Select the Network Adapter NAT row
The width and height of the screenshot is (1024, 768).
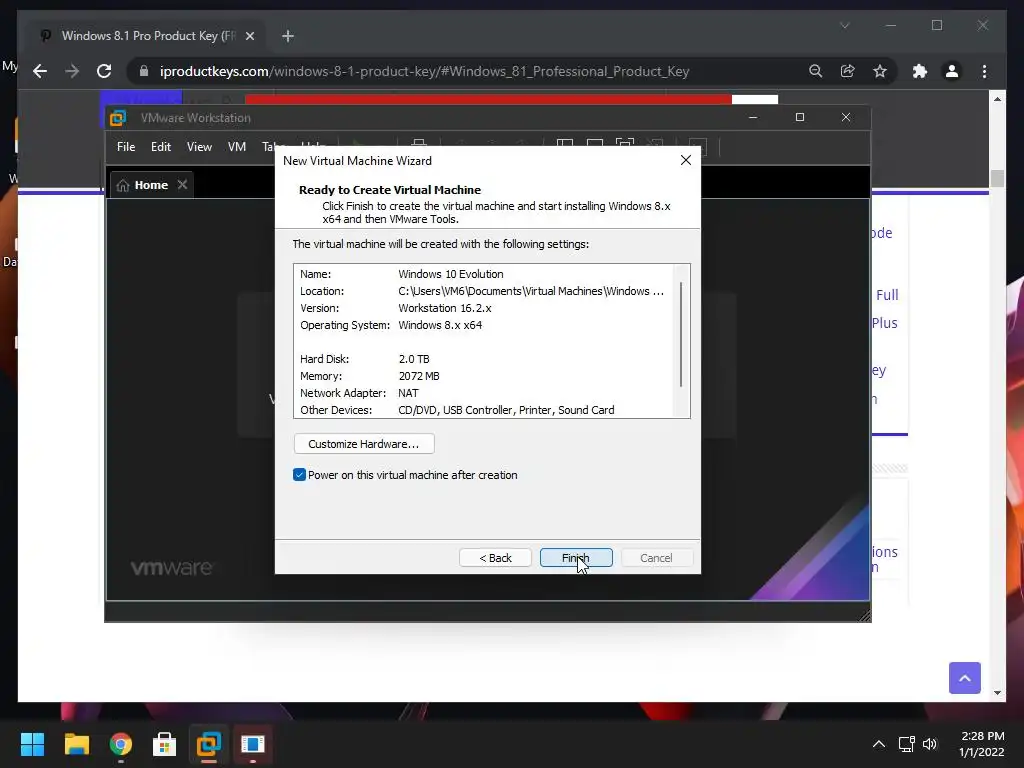click(x=483, y=393)
